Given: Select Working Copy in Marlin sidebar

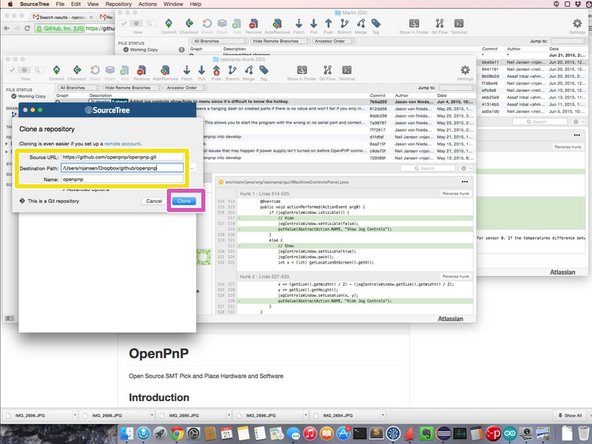Looking at the screenshot, I should (x=141, y=49).
